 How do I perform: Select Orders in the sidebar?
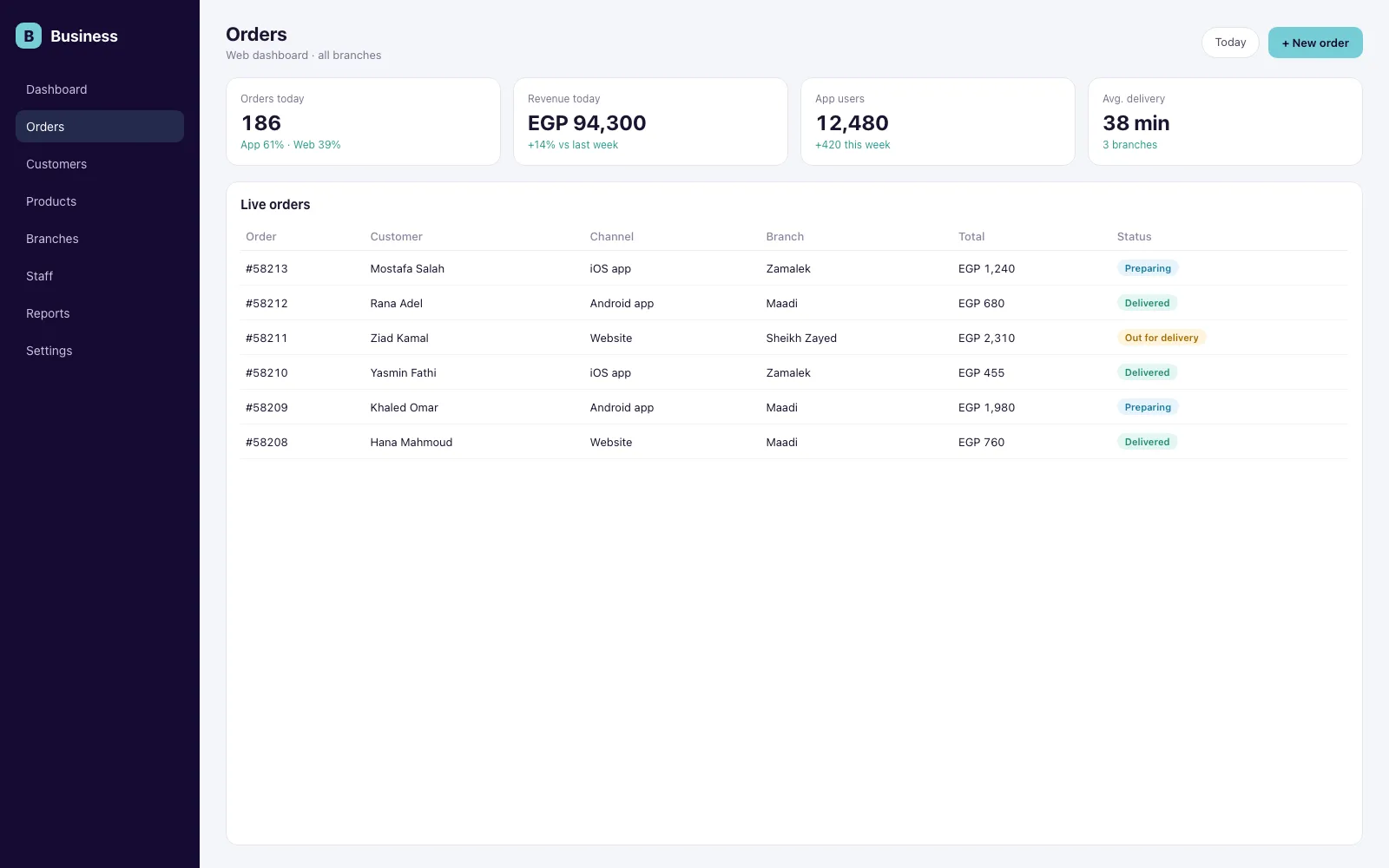pyautogui.click(x=100, y=127)
